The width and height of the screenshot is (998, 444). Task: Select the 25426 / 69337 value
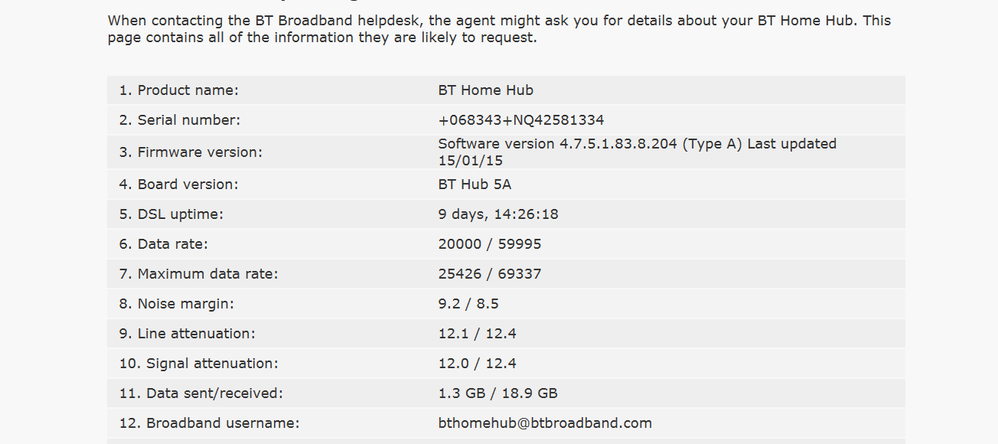[x=490, y=274]
